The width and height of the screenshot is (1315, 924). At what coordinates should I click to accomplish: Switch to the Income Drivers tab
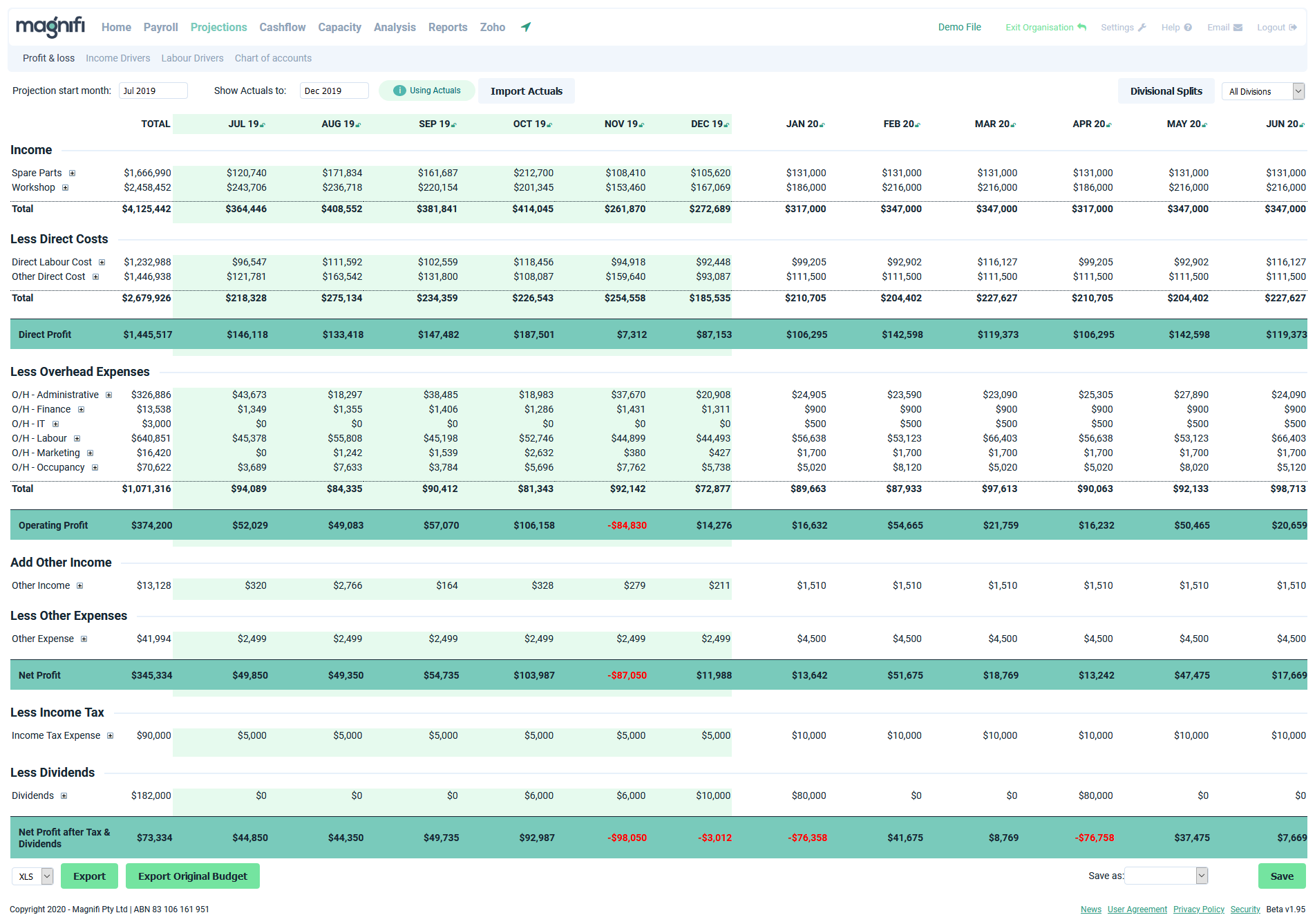pyautogui.click(x=117, y=58)
